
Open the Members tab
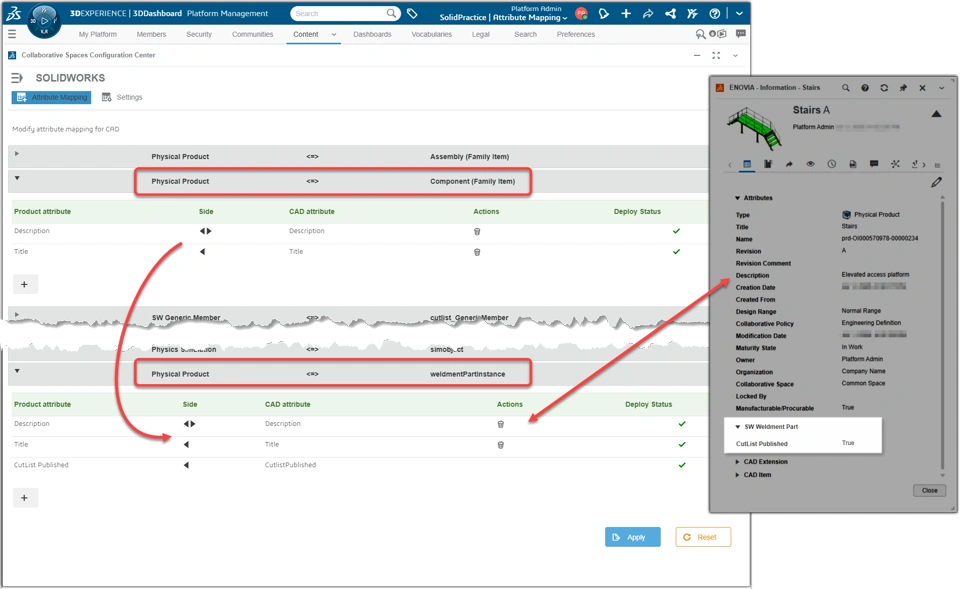[151, 34]
